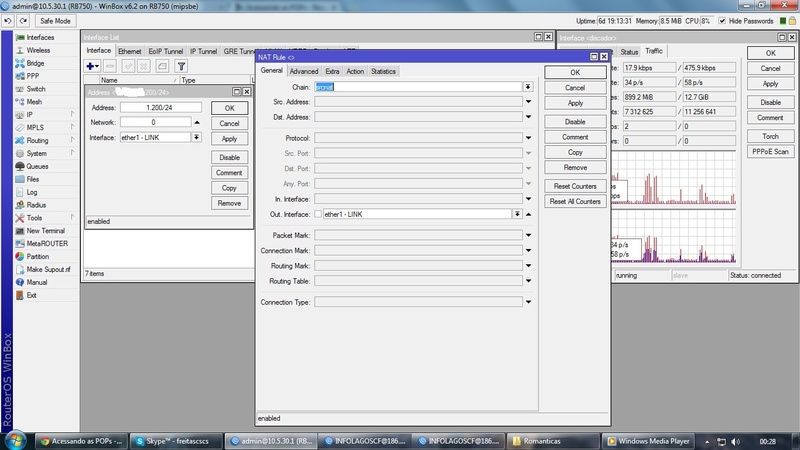The image size is (800, 450).
Task: Open the PPP sidebar entry
Action: point(33,76)
